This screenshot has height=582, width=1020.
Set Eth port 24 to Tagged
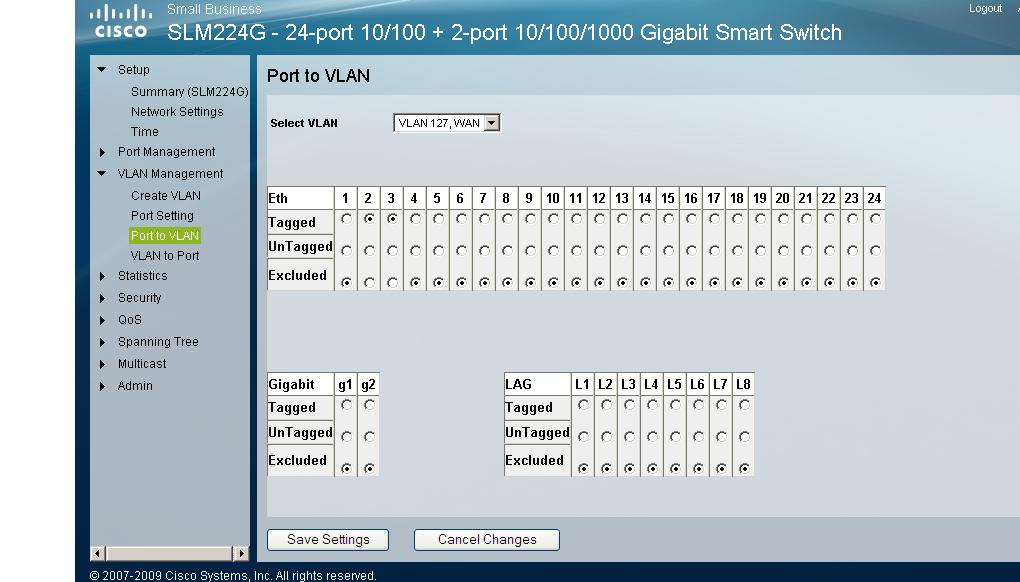(x=876, y=219)
